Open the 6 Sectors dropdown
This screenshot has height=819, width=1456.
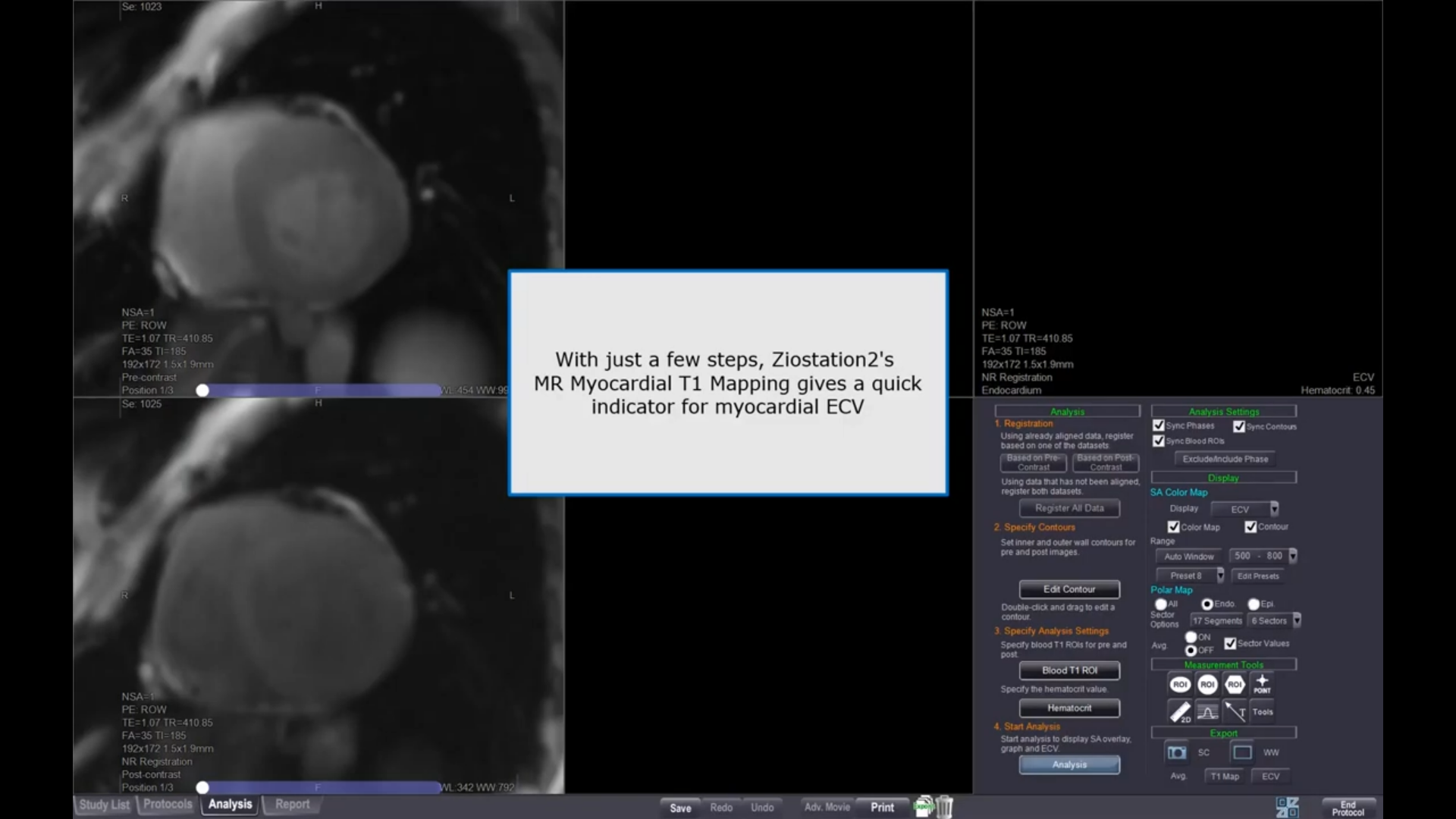click(x=1274, y=620)
